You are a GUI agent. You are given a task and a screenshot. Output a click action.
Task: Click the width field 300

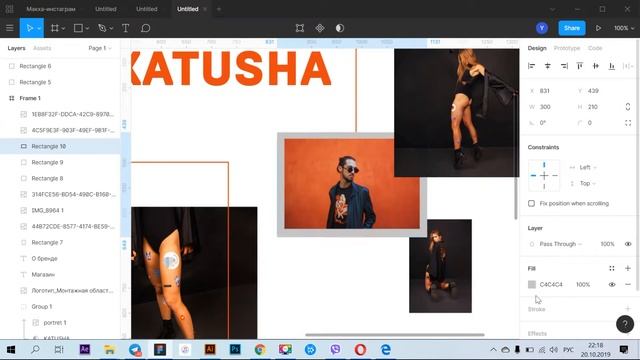click(545, 107)
